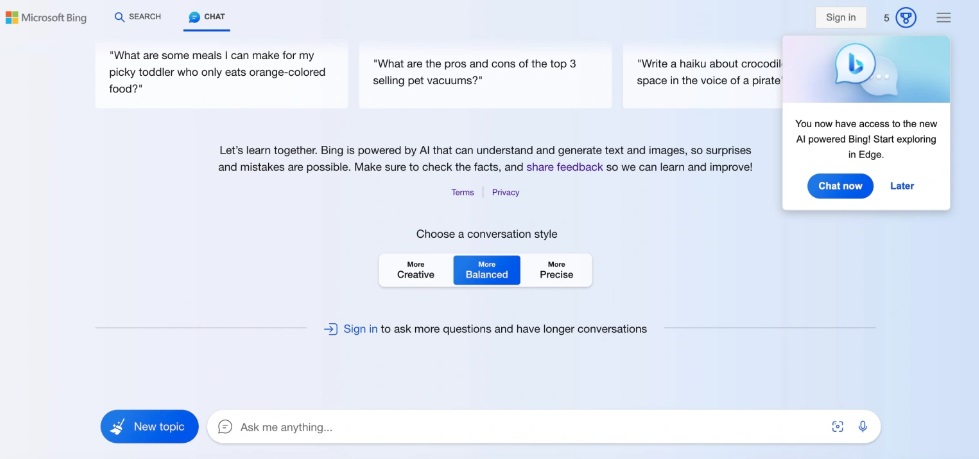979x459 pixels.
Task: Click the Ask me anything input field
Action: click(520, 427)
